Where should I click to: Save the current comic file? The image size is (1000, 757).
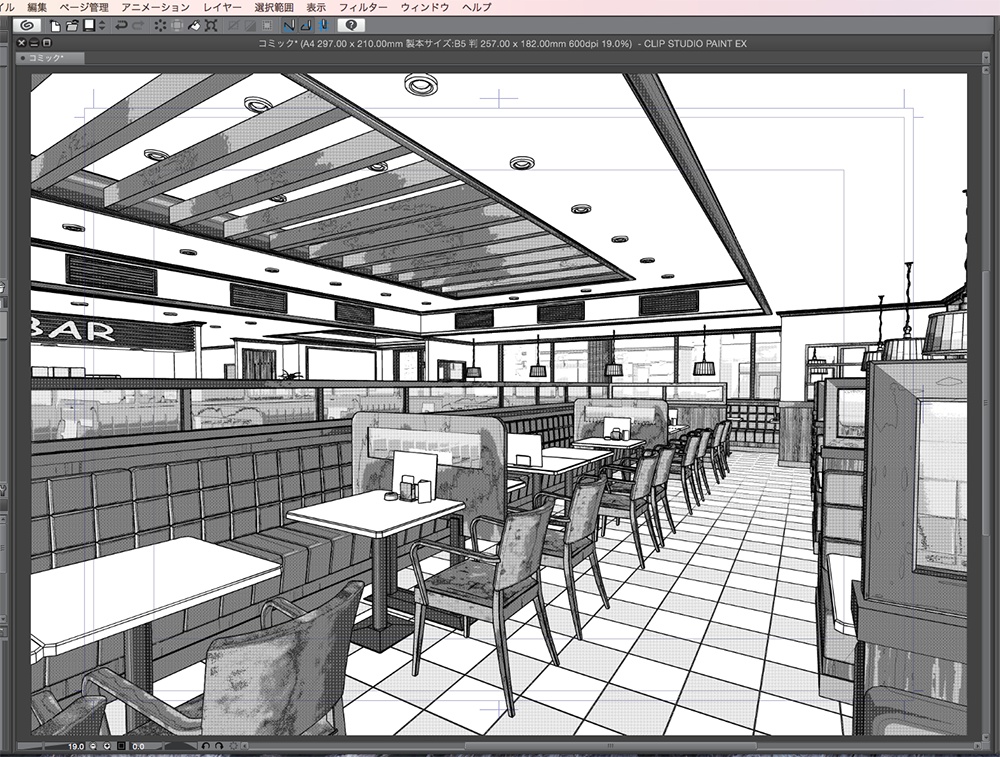[89, 26]
